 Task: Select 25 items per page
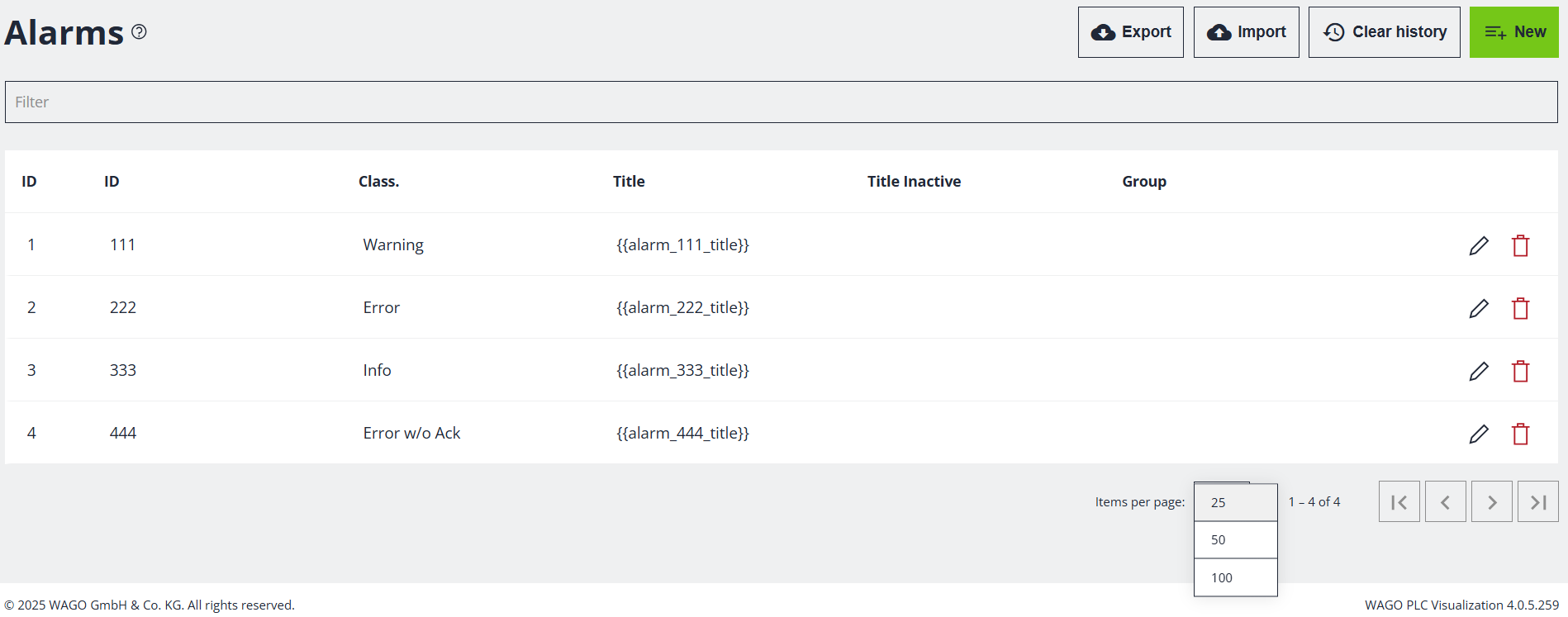pyautogui.click(x=1235, y=502)
